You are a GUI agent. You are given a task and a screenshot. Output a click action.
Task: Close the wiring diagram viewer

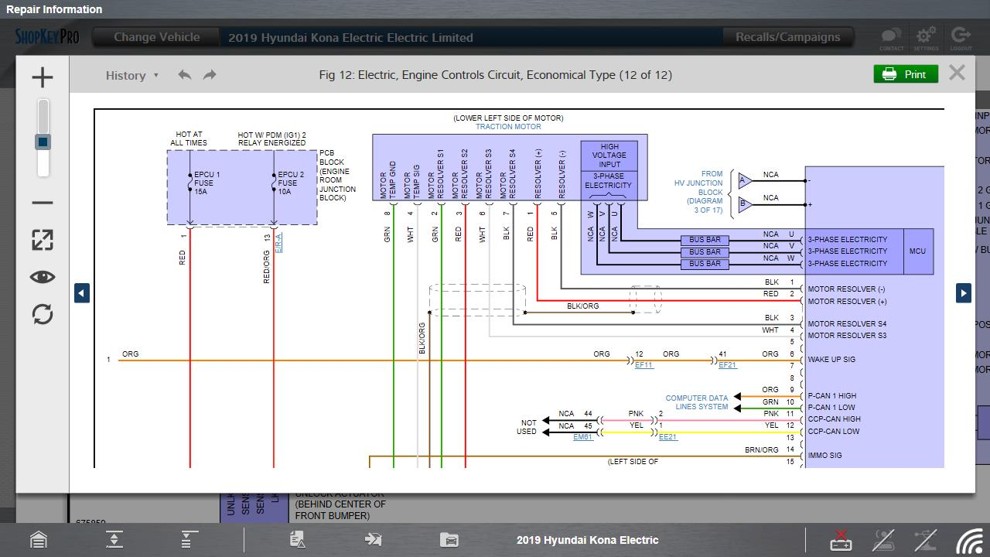tap(957, 73)
